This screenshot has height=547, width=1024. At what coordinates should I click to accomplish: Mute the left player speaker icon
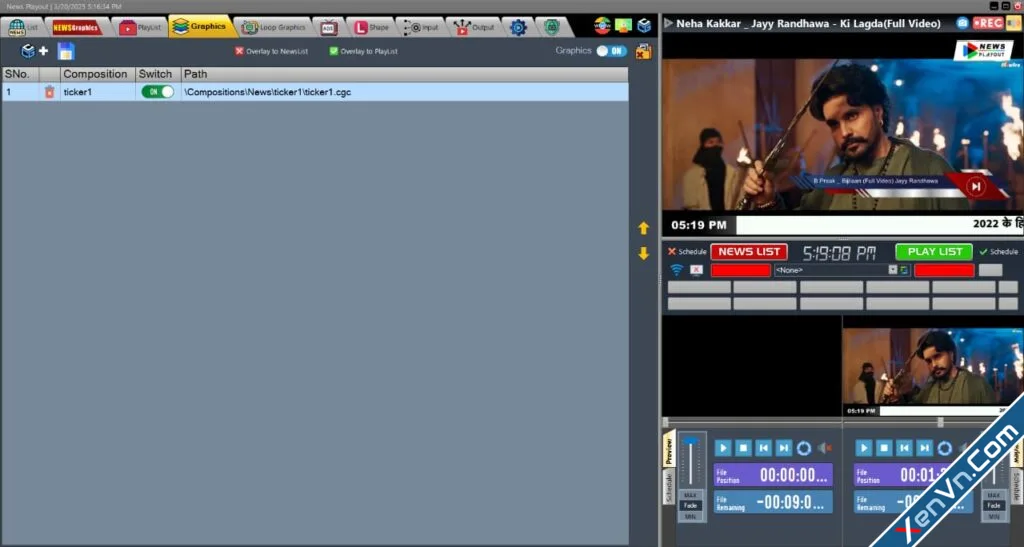tap(825, 448)
